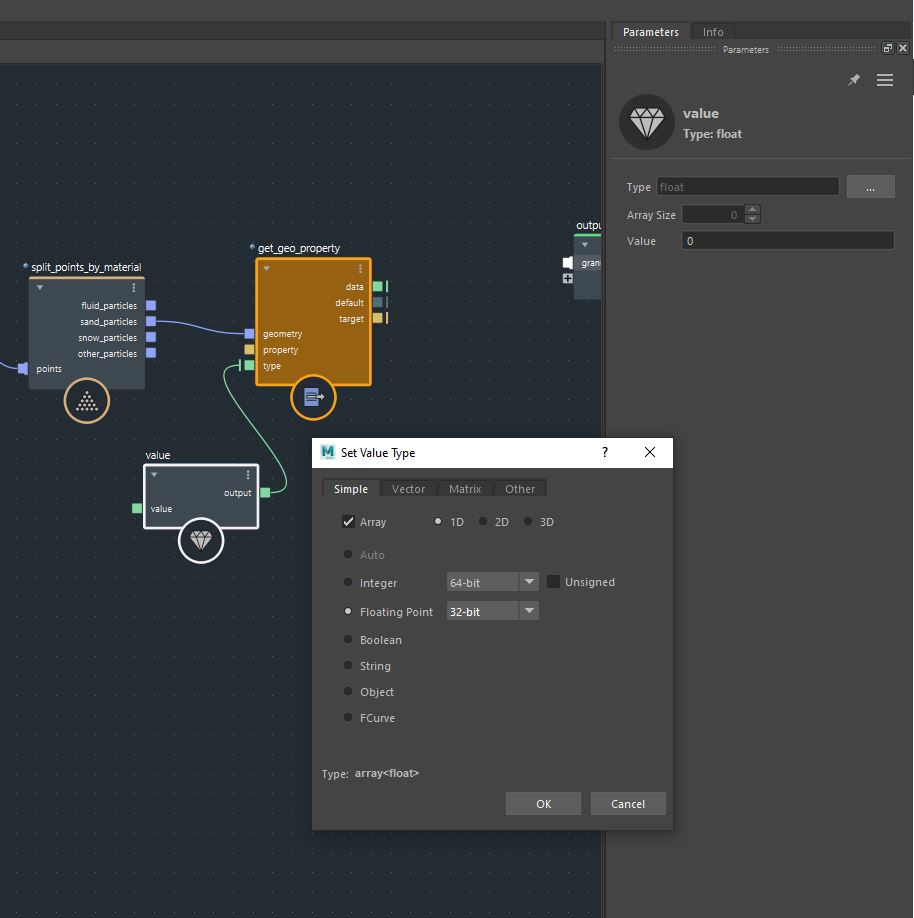Open the hamburger menu in the Parameters panel

click(885, 80)
